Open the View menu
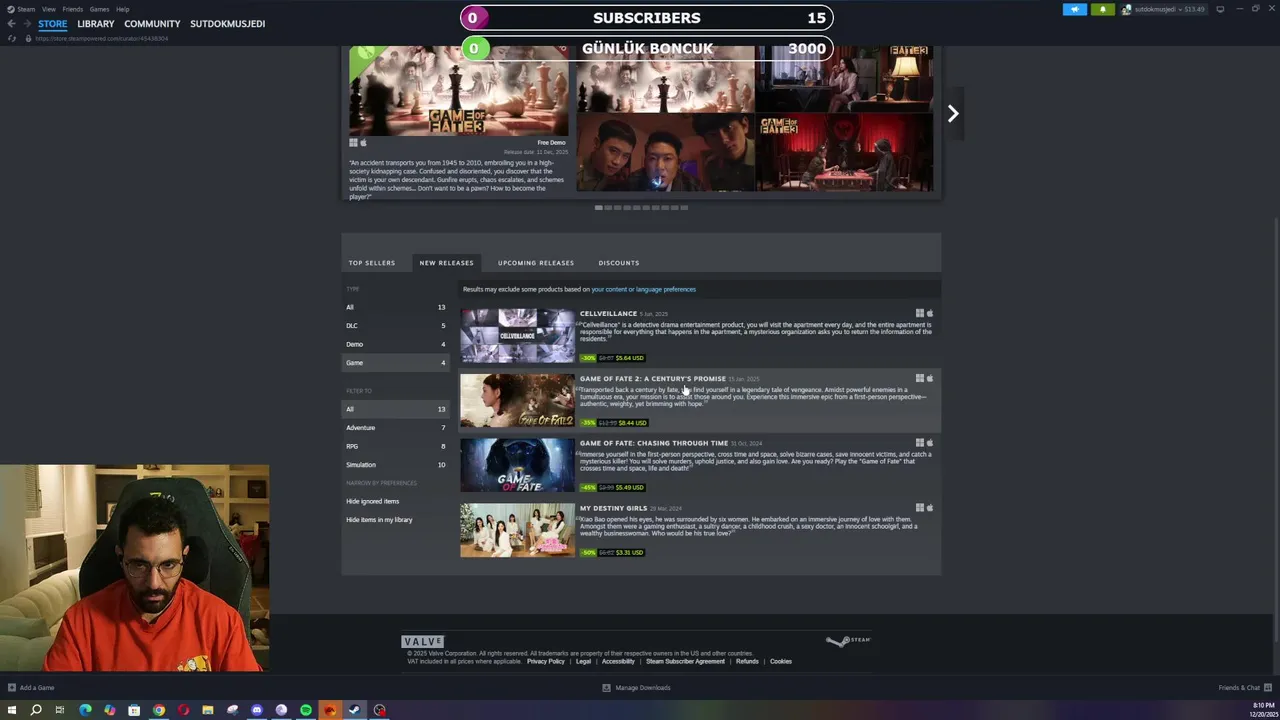1280x720 pixels. (x=48, y=9)
